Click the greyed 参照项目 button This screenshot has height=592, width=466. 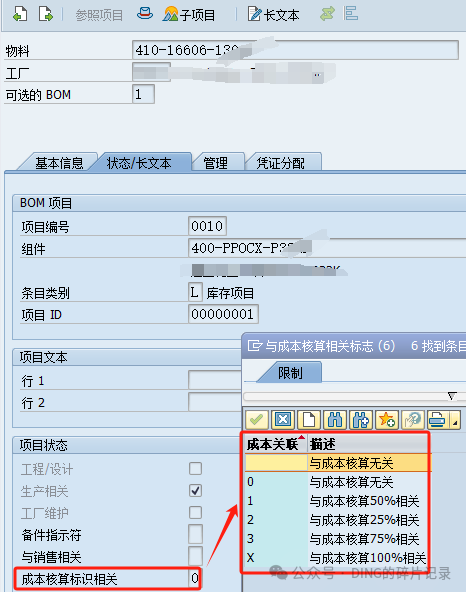tap(99, 15)
